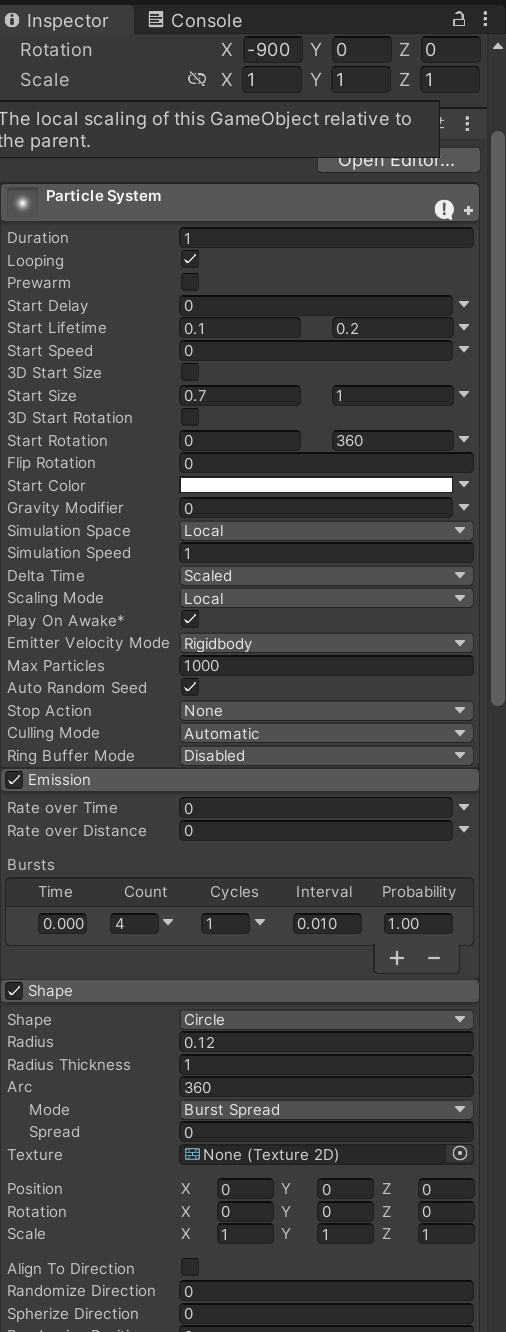Toggle the Emission module checkbox

pos(15,780)
